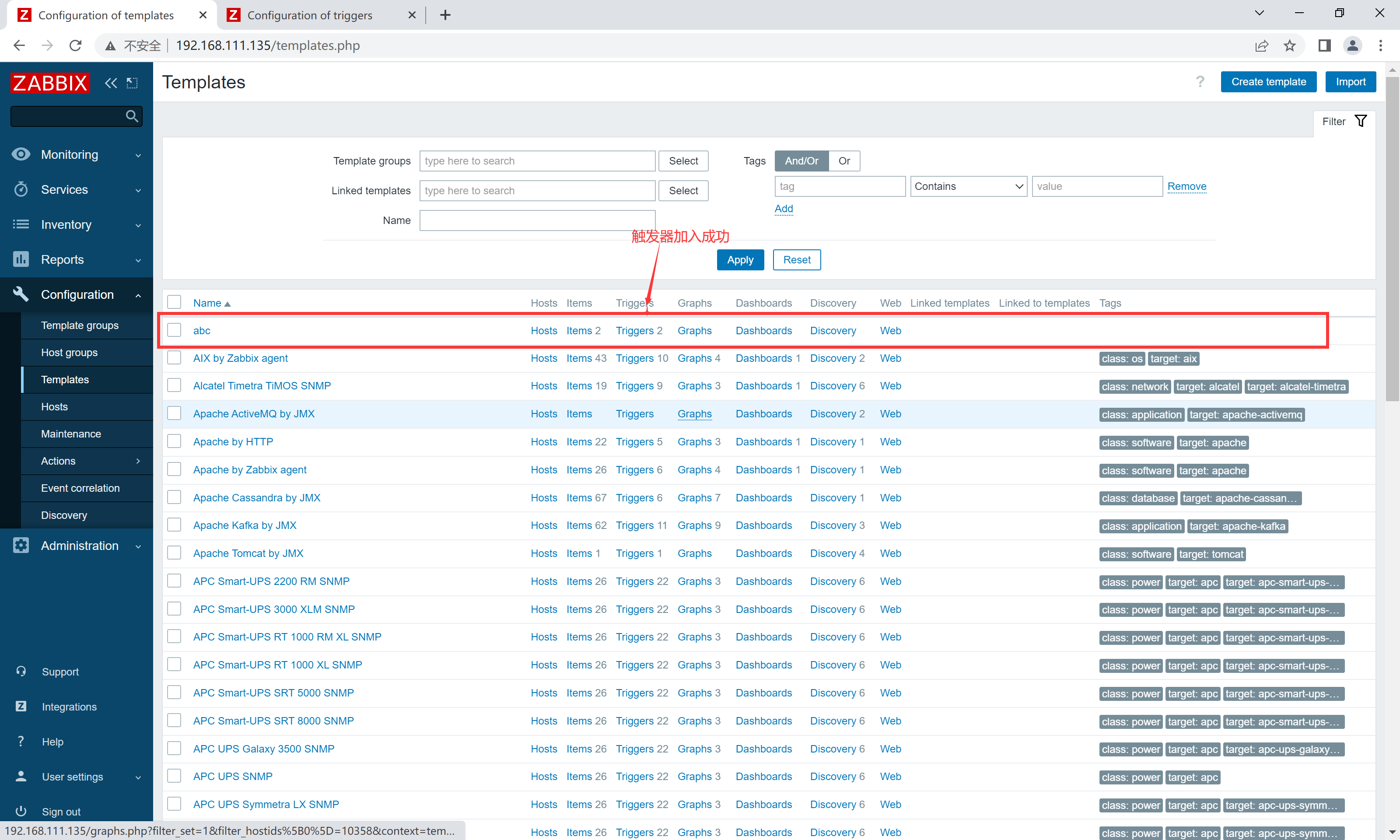Select the Or tag evaluation toggle
This screenshot has width=1400, height=840.
844,161
